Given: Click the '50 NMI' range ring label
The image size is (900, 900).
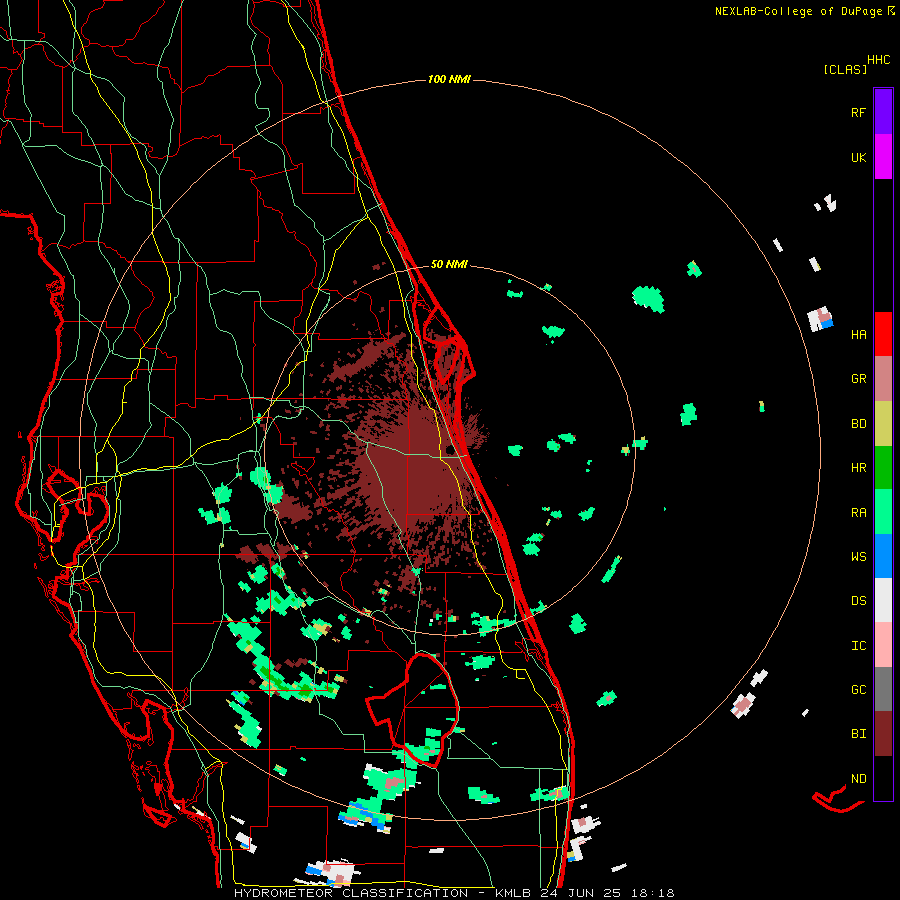Looking at the screenshot, I should coord(449,264).
